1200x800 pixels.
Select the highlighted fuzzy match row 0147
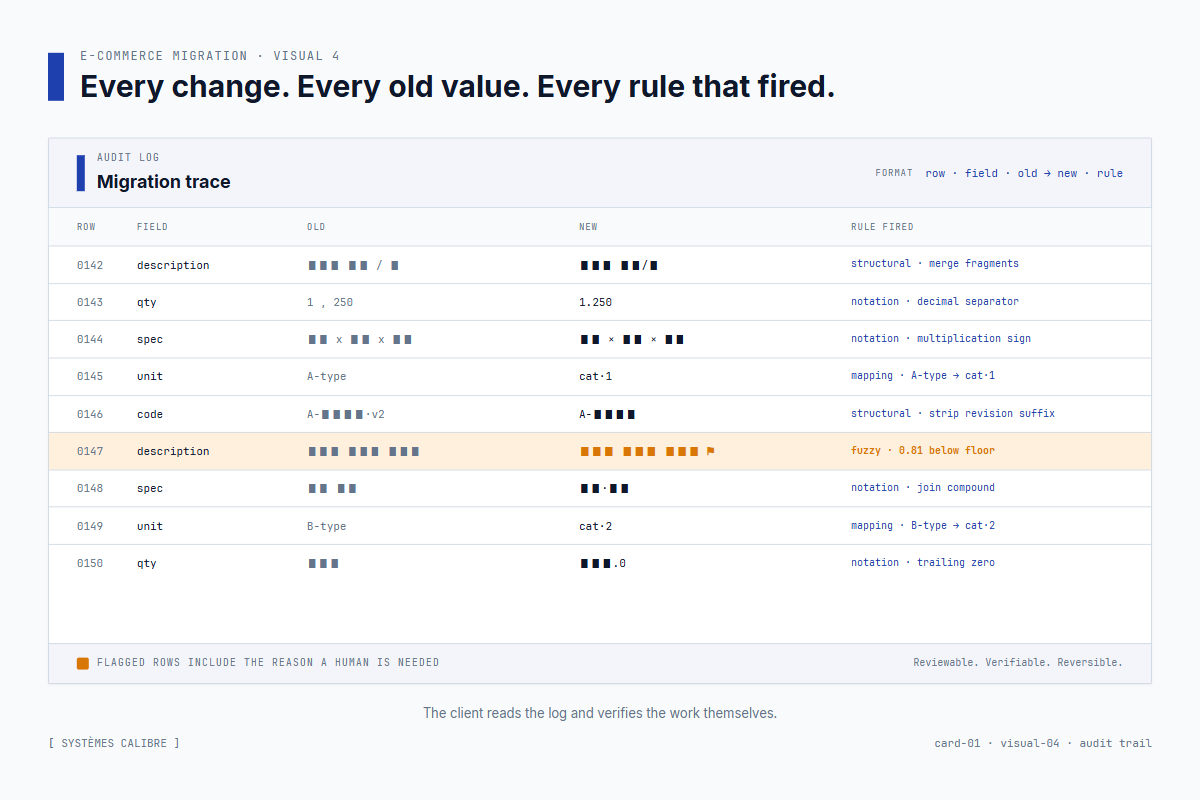point(600,451)
